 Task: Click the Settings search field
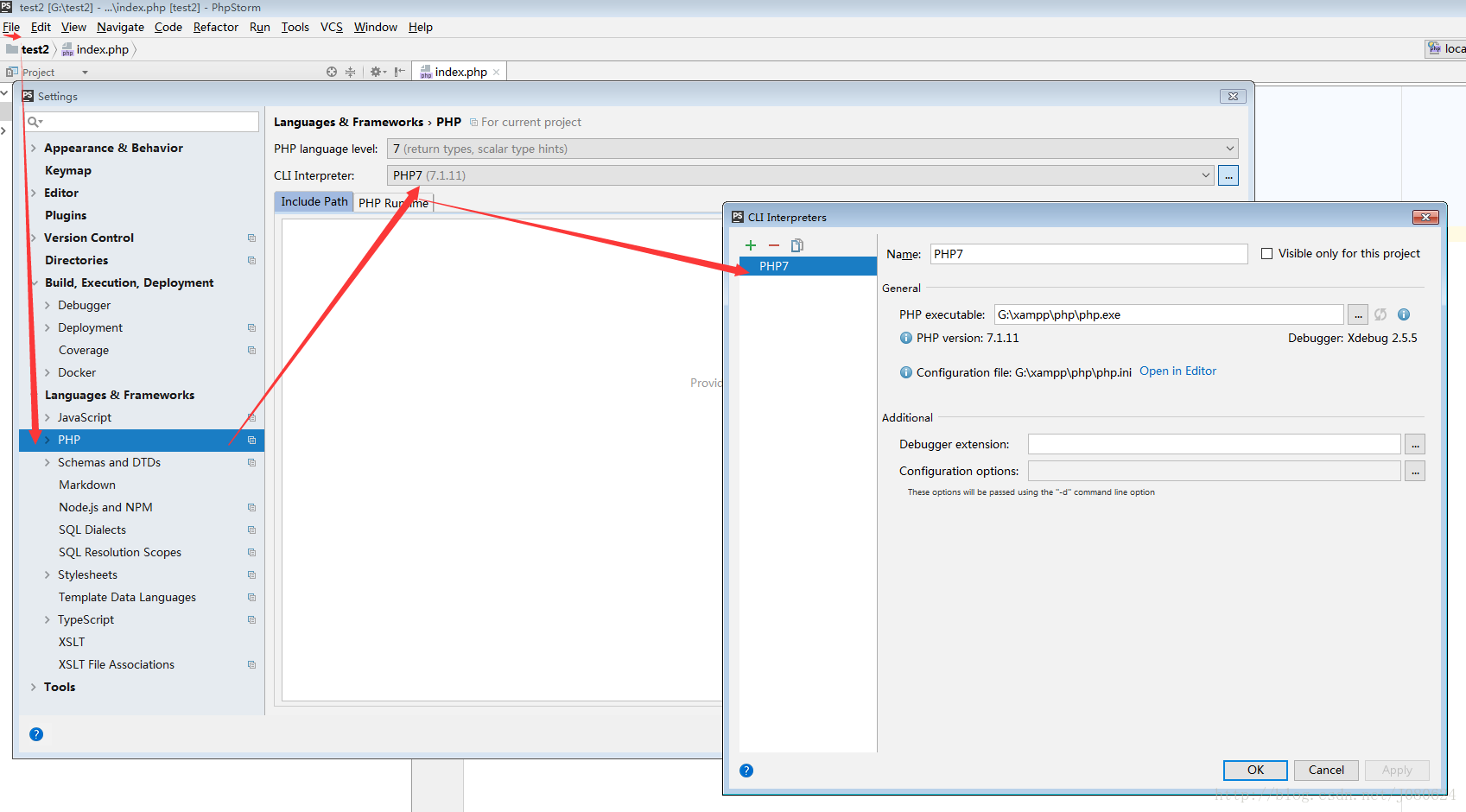tap(142, 122)
